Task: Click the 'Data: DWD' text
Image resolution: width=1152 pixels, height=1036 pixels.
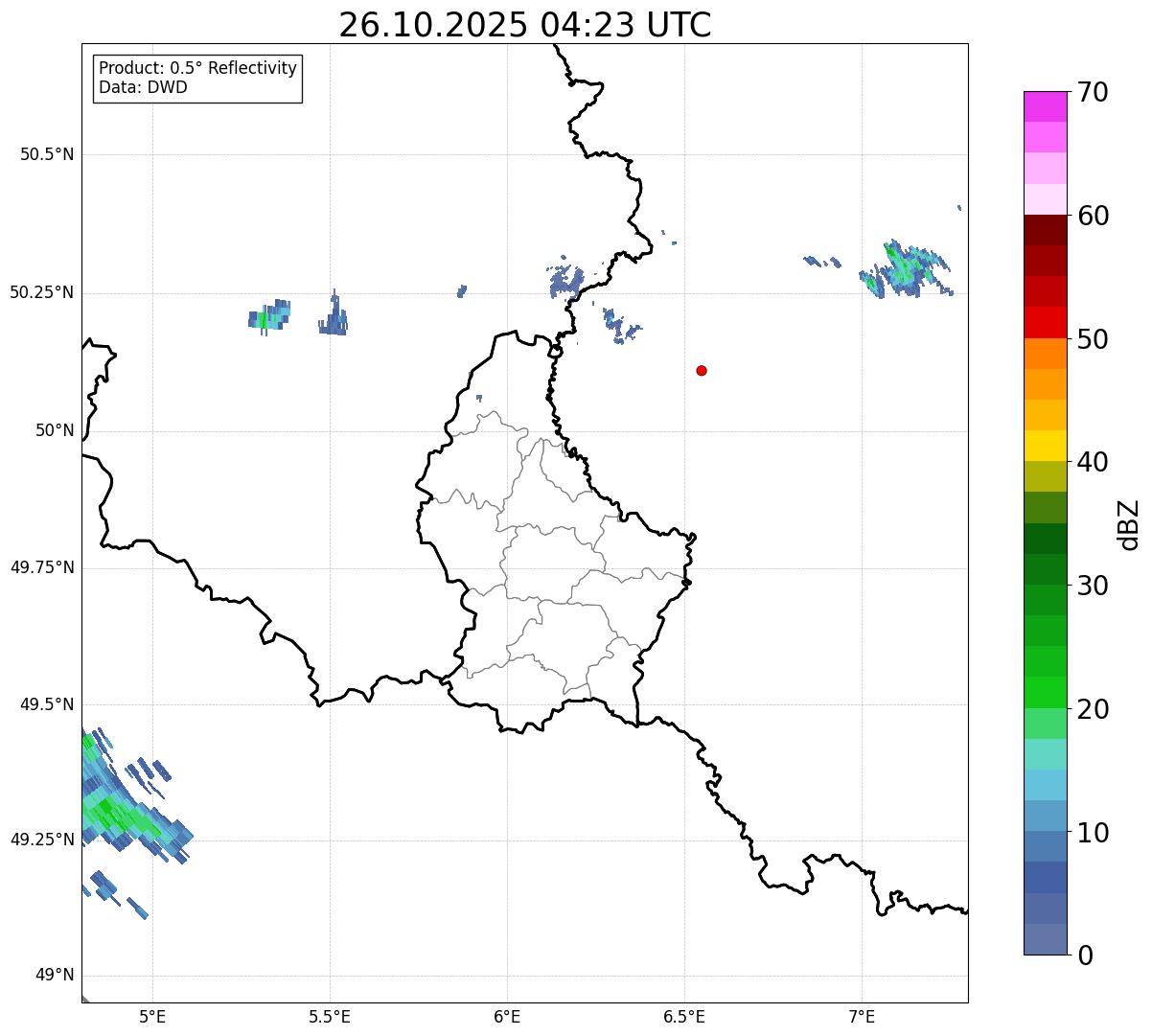Action: [x=143, y=87]
